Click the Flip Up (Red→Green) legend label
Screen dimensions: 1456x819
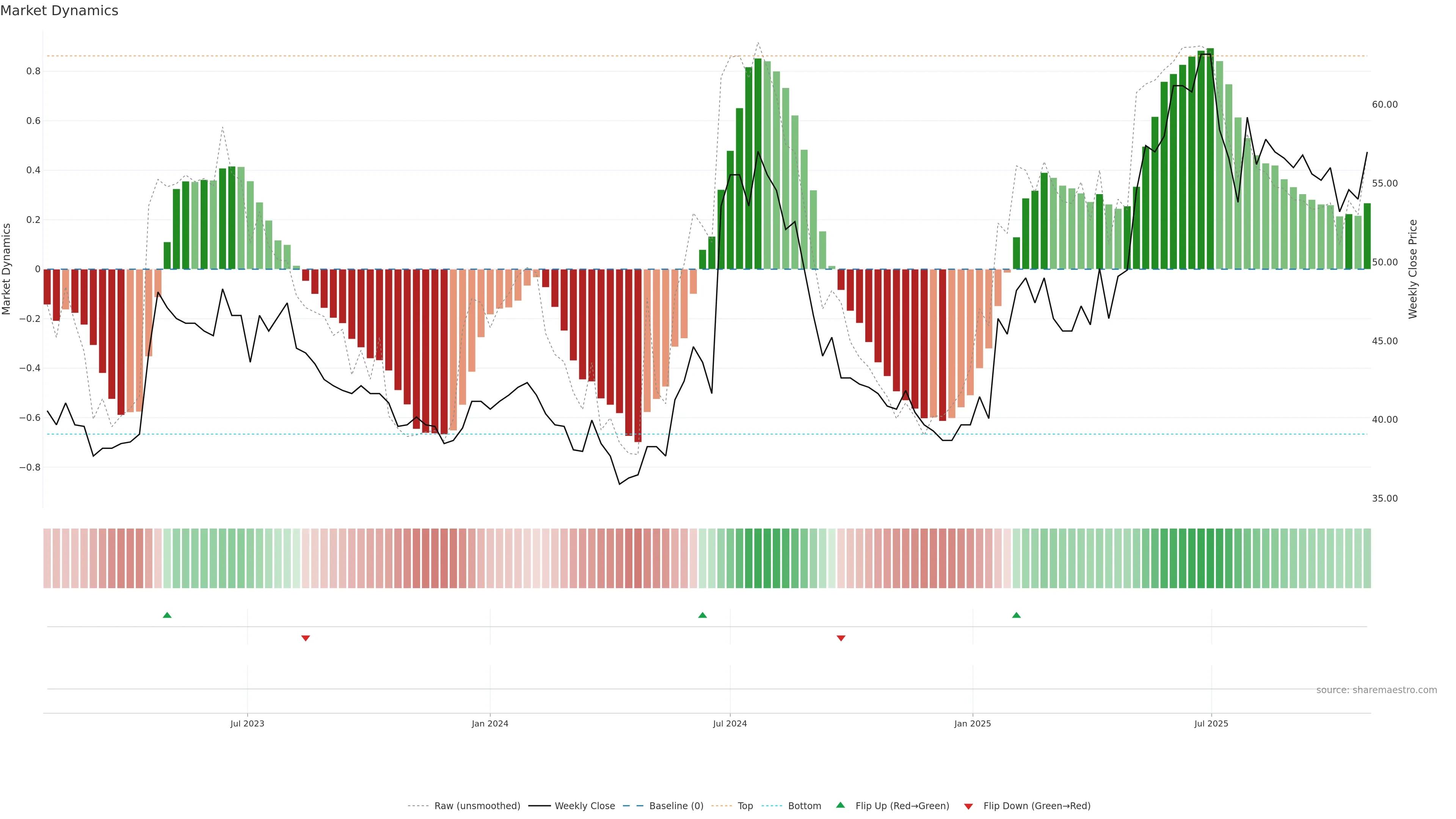pyautogui.click(x=902, y=806)
